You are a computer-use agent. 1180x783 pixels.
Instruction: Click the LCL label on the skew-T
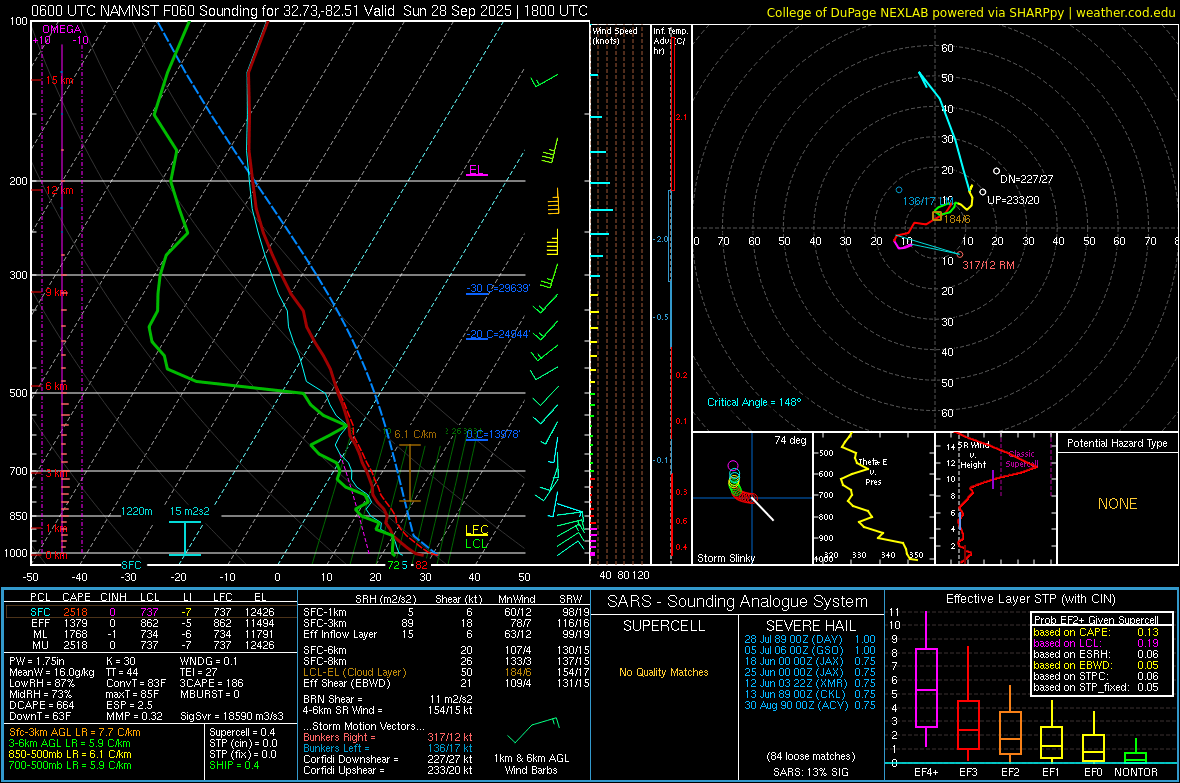point(476,543)
